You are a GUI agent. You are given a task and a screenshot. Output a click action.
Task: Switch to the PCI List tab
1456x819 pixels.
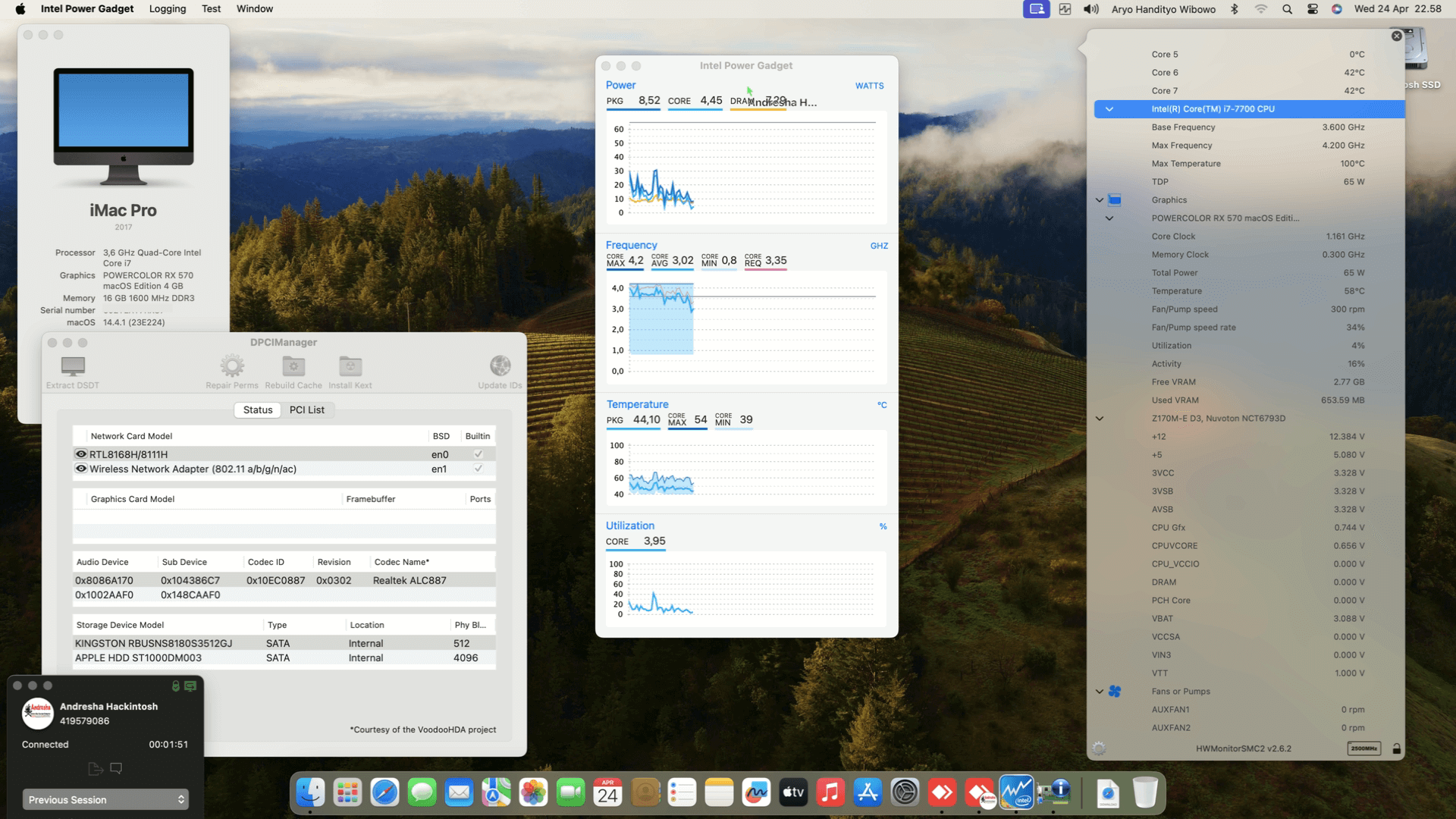(x=307, y=409)
